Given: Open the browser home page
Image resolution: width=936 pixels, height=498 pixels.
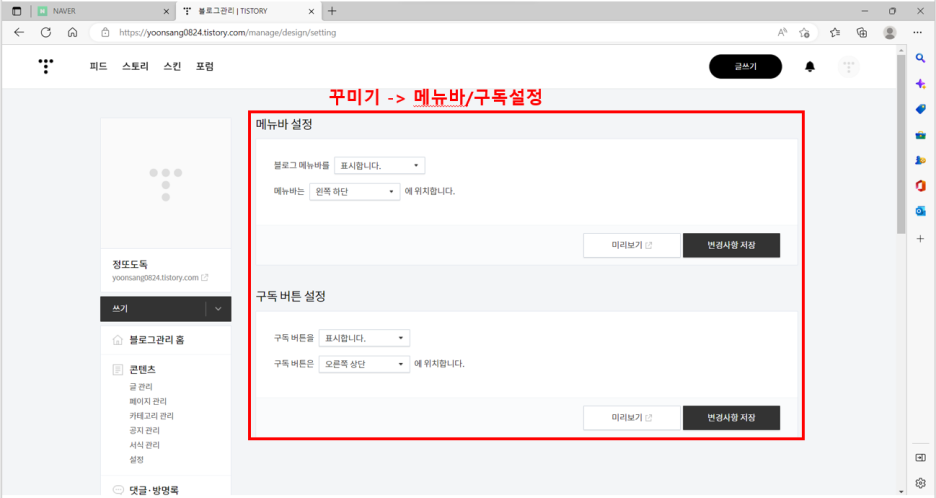Looking at the screenshot, I should click(x=72, y=32).
